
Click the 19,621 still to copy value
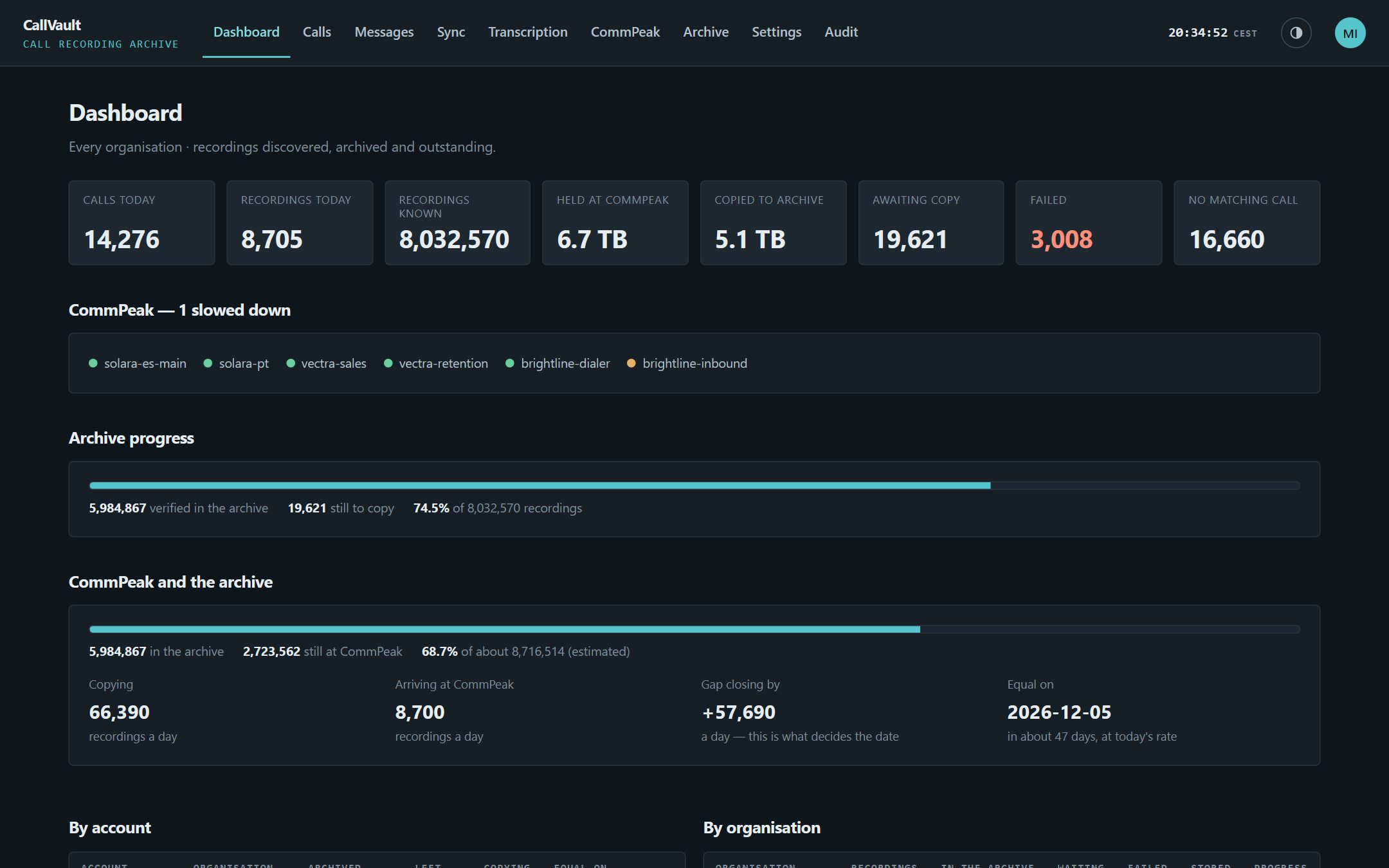point(341,508)
